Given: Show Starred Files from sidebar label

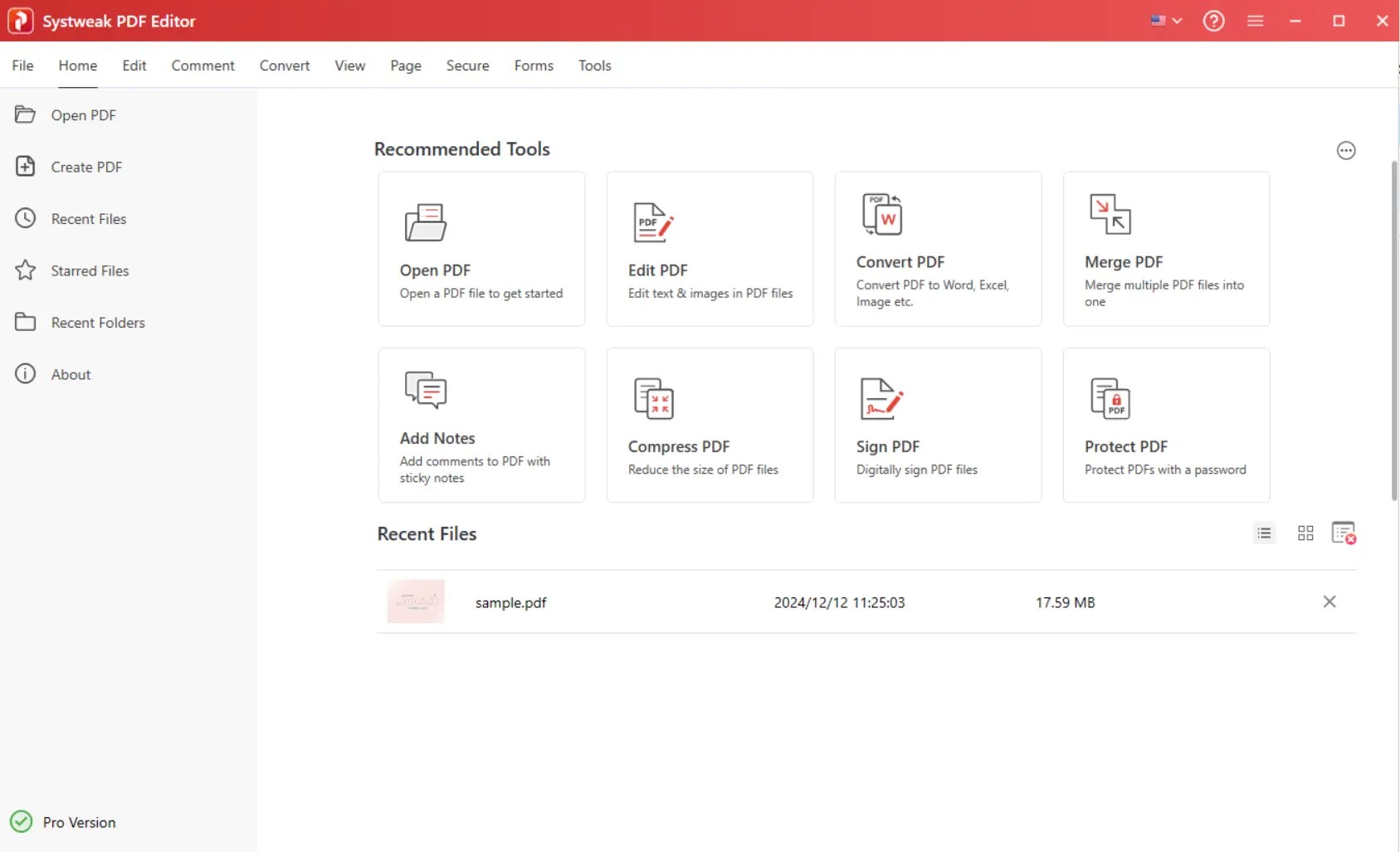Looking at the screenshot, I should 90,270.
